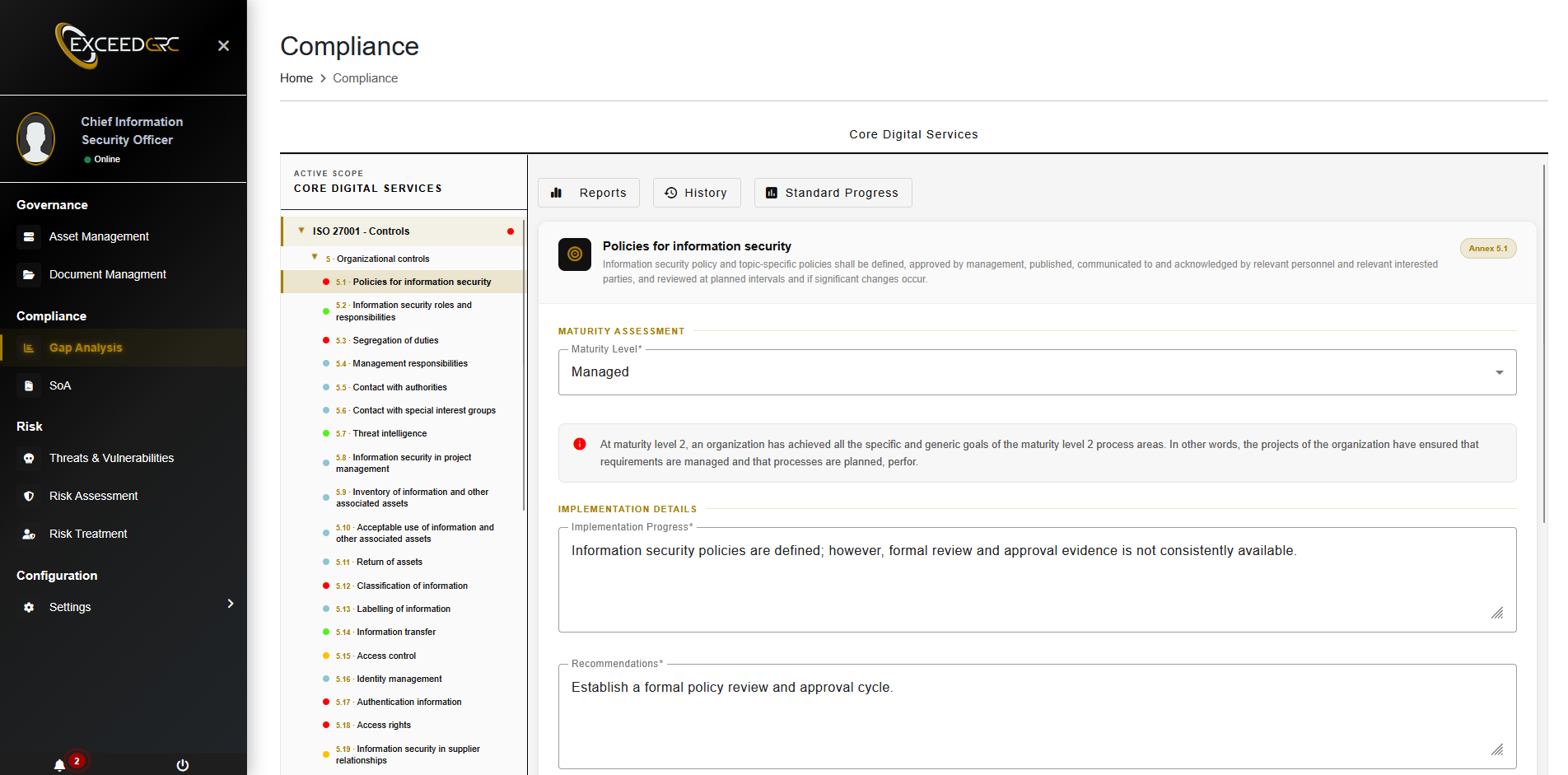Expand the Settings menu chevron
The height and width of the screenshot is (775, 1568).
(x=231, y=604)
